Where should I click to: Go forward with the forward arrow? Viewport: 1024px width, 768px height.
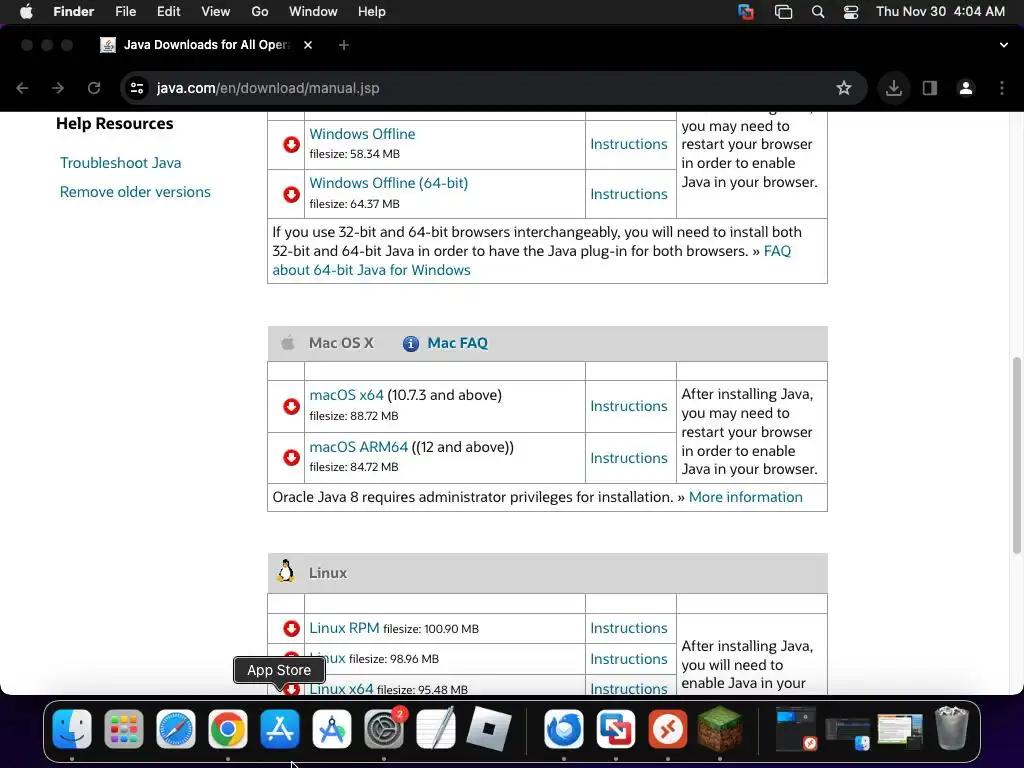(58, 88)
